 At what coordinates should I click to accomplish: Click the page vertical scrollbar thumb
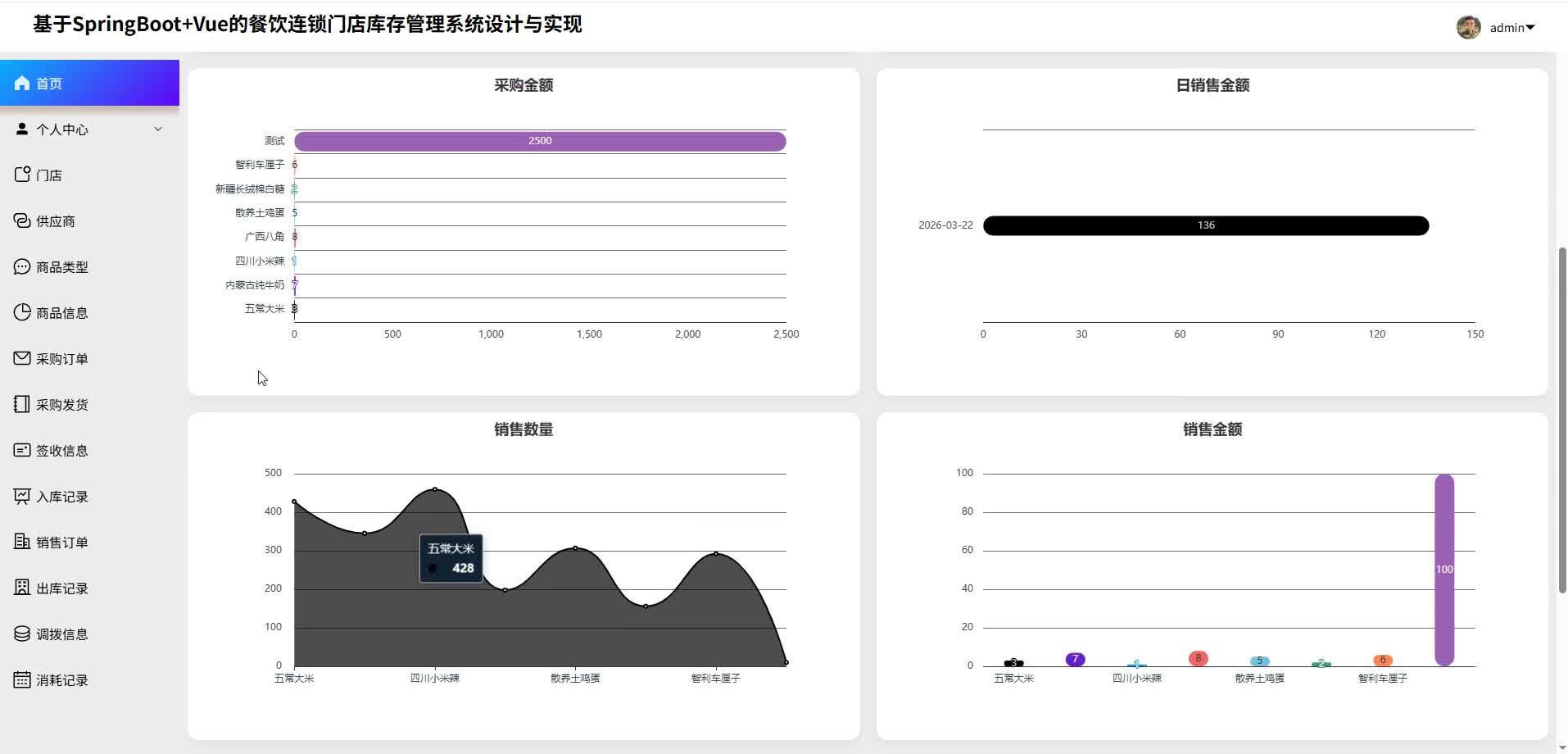tap(1562, 420)
